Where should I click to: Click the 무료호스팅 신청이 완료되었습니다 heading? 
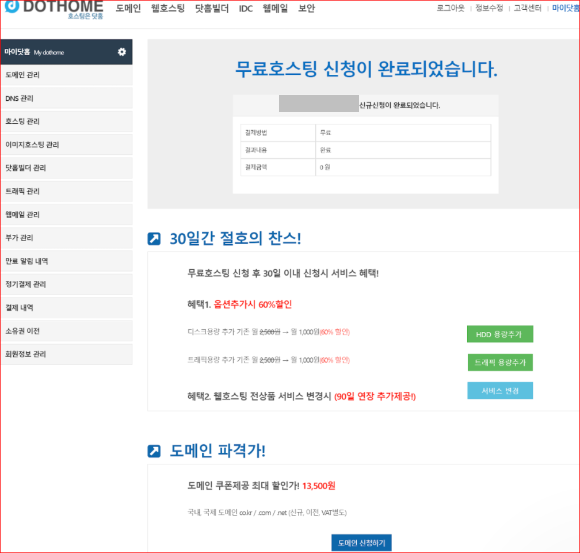tap(366, 69)
